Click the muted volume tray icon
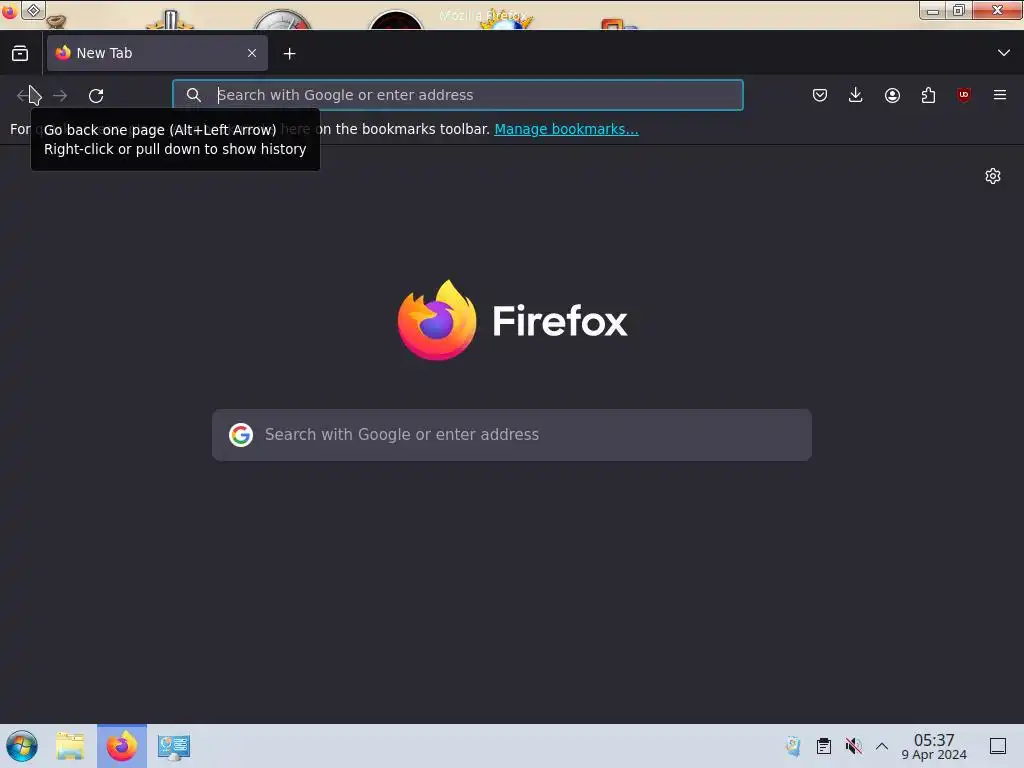 [x=853, y=746]
